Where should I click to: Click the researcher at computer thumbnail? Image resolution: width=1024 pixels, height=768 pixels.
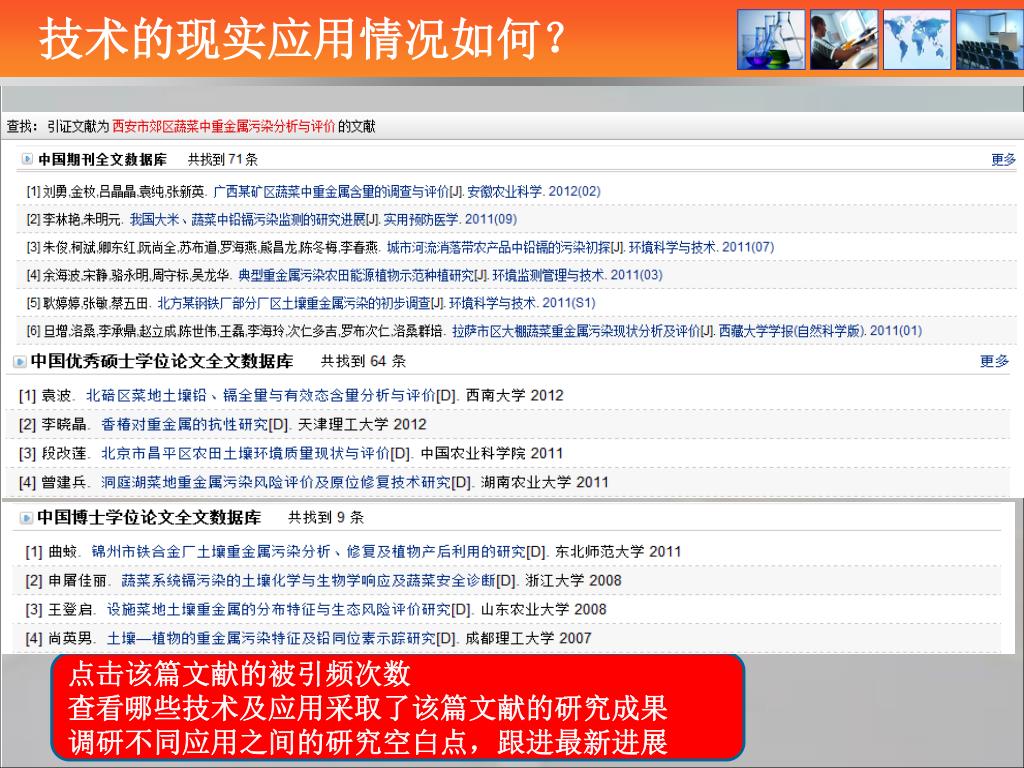coord(844,39)
